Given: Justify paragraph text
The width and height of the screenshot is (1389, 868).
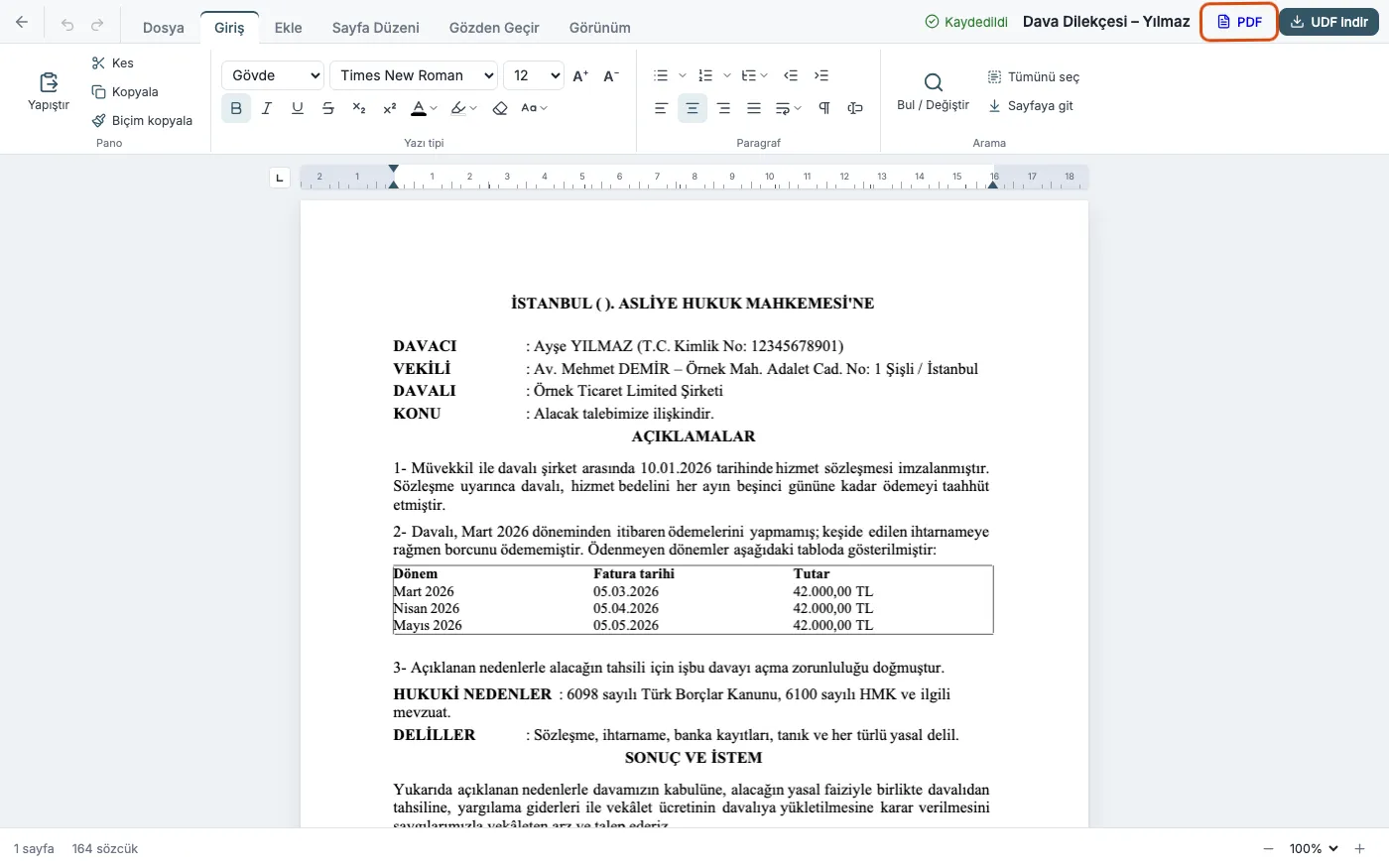Looking at the screenshot, I should click(x=754, y=108).
